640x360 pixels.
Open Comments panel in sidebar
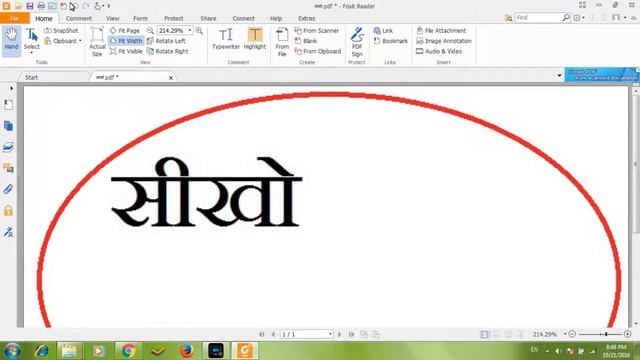point(8,168)
